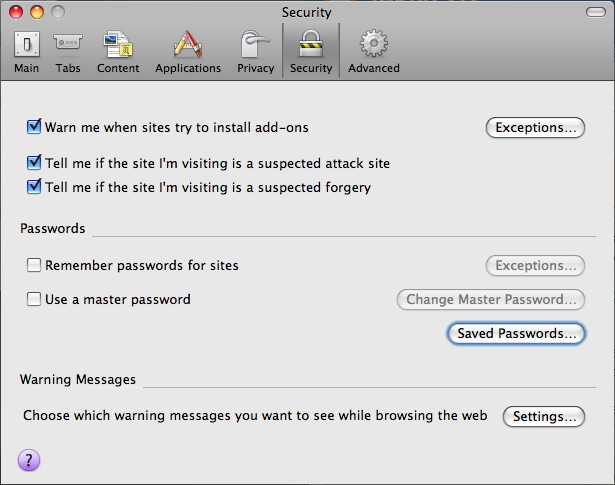The image size is (615, 485).
Task: Close the Security window with red button
Action: click(16, 12)
